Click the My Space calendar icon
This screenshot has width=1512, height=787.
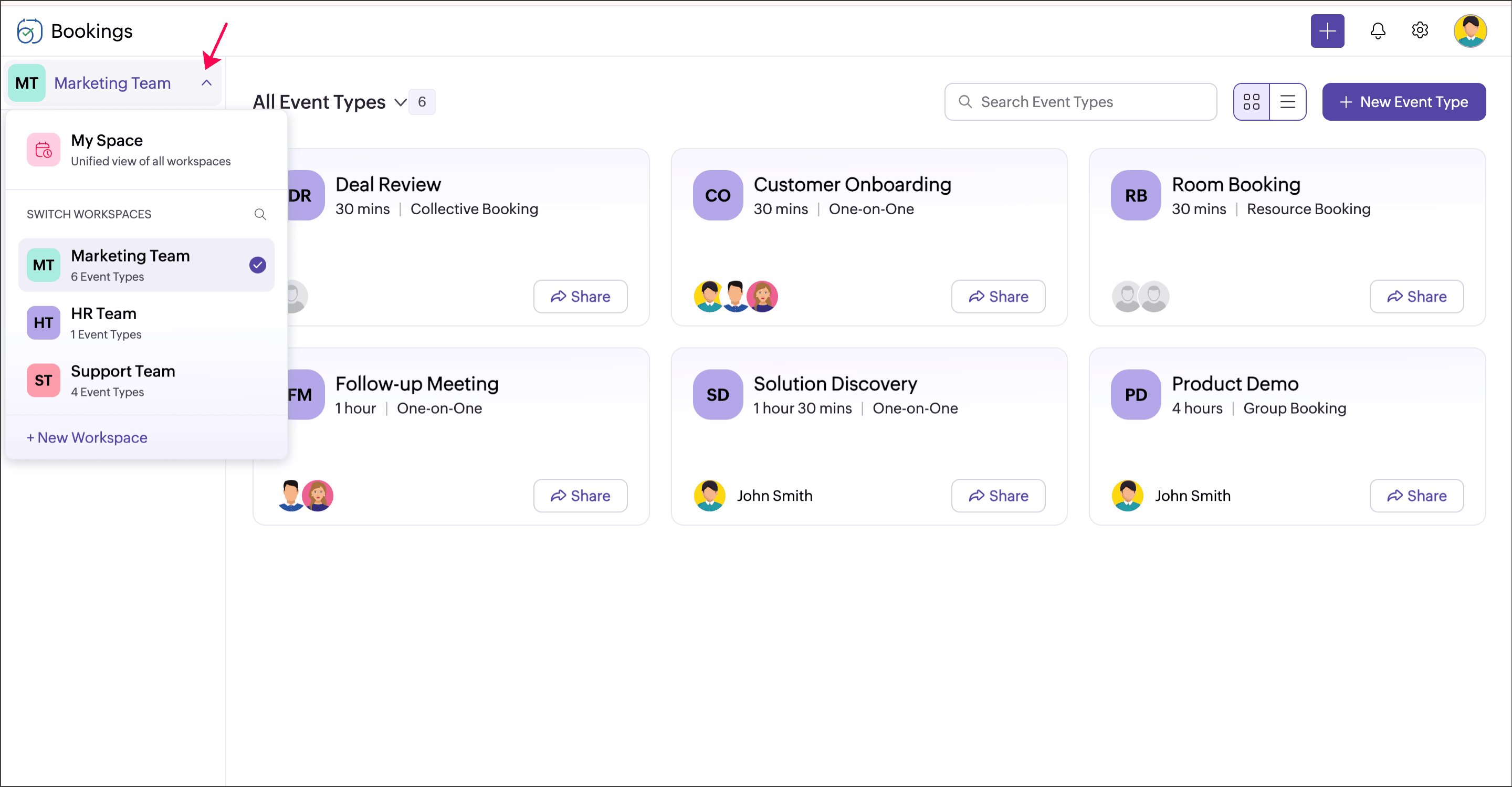[x=44, y=150]
